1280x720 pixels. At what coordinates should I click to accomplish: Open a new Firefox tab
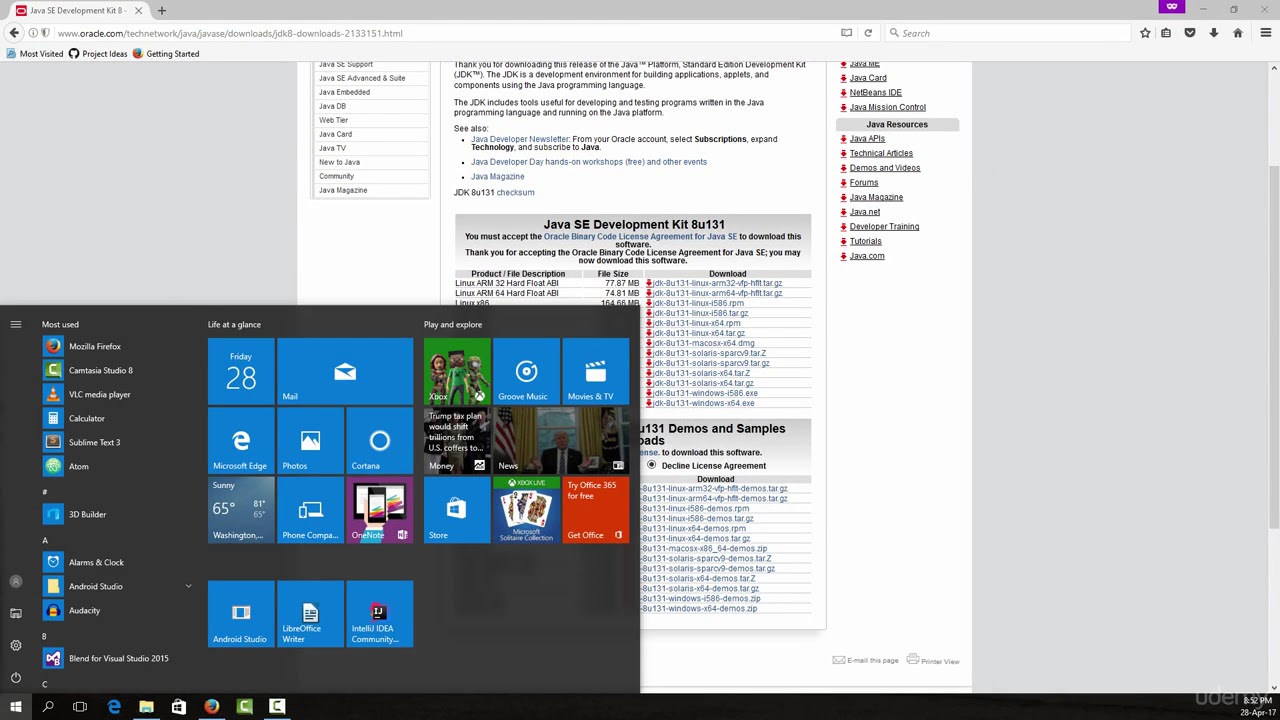(x=161, y=10)
